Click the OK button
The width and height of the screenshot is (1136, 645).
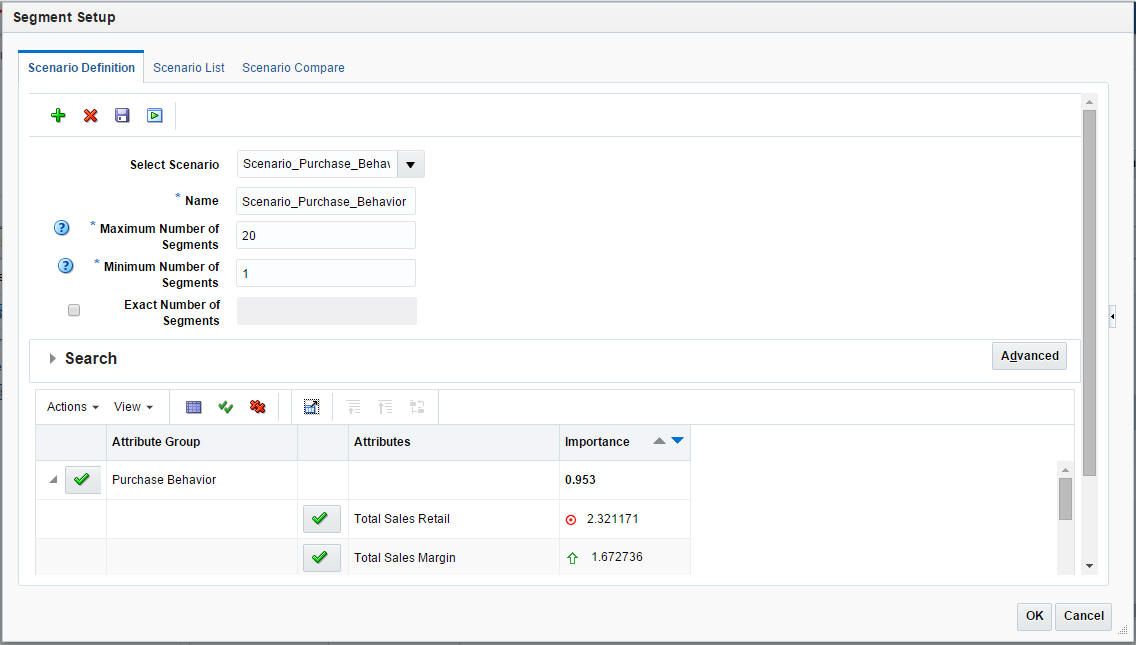(1035, 616)
